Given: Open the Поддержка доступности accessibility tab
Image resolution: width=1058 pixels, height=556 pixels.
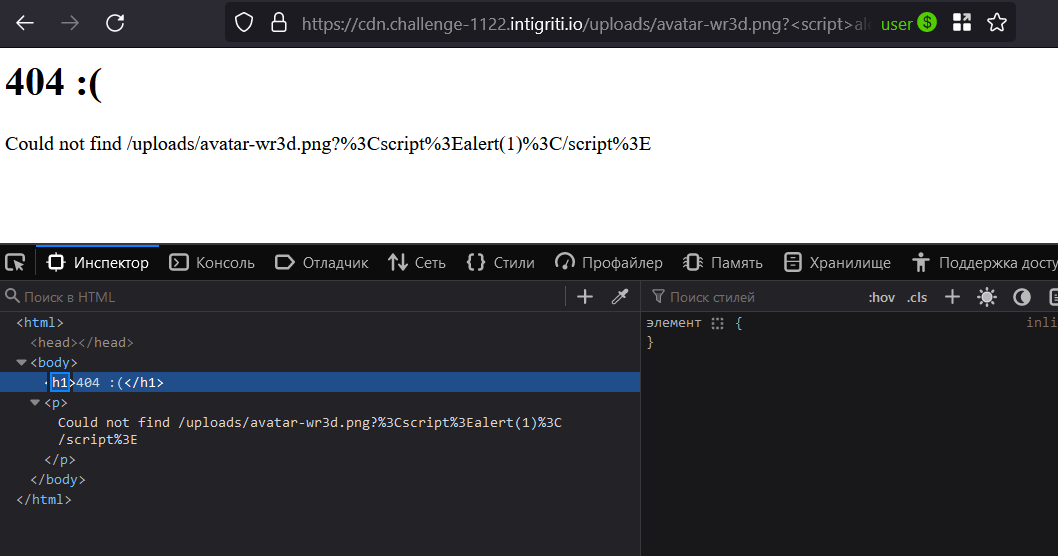Looking at the screenshot, I should pos(984,262).
